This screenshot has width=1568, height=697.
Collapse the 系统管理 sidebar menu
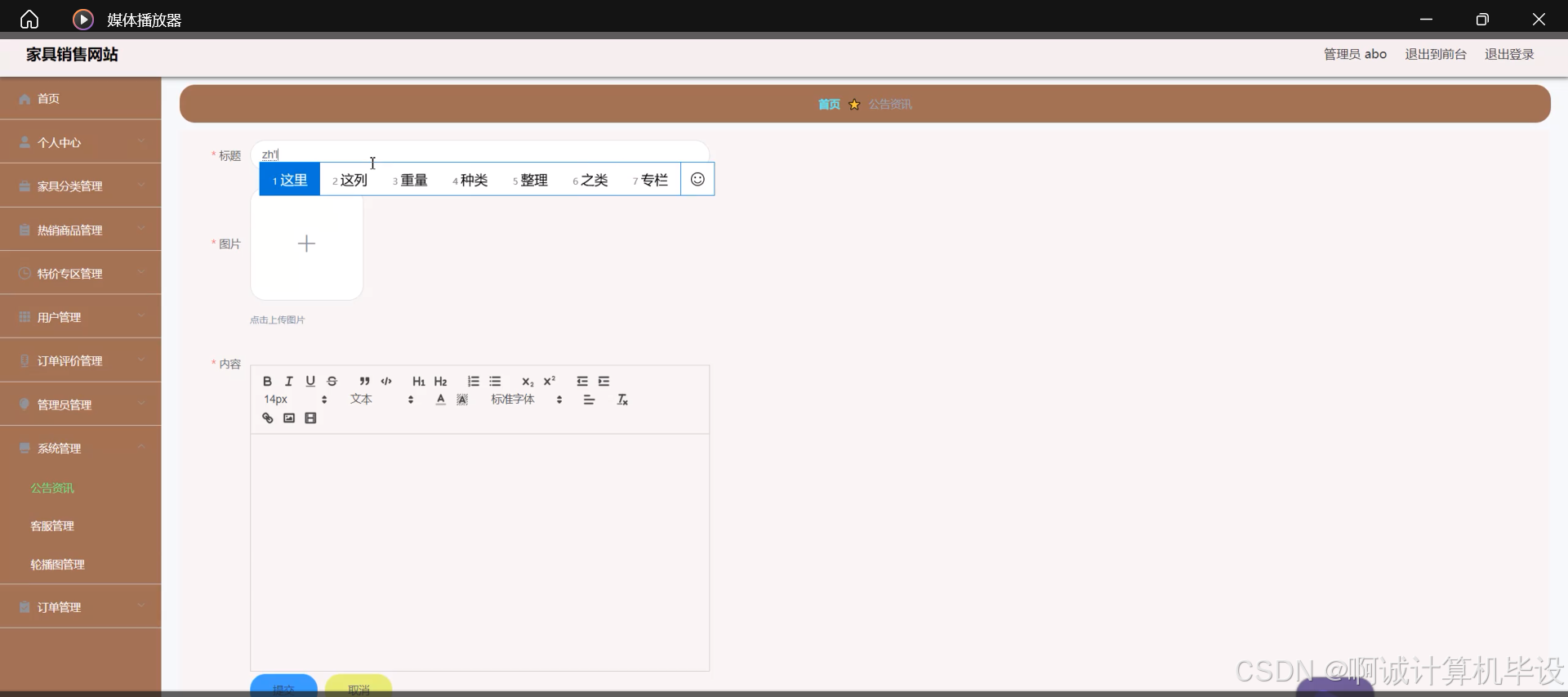tap(80, 448)
